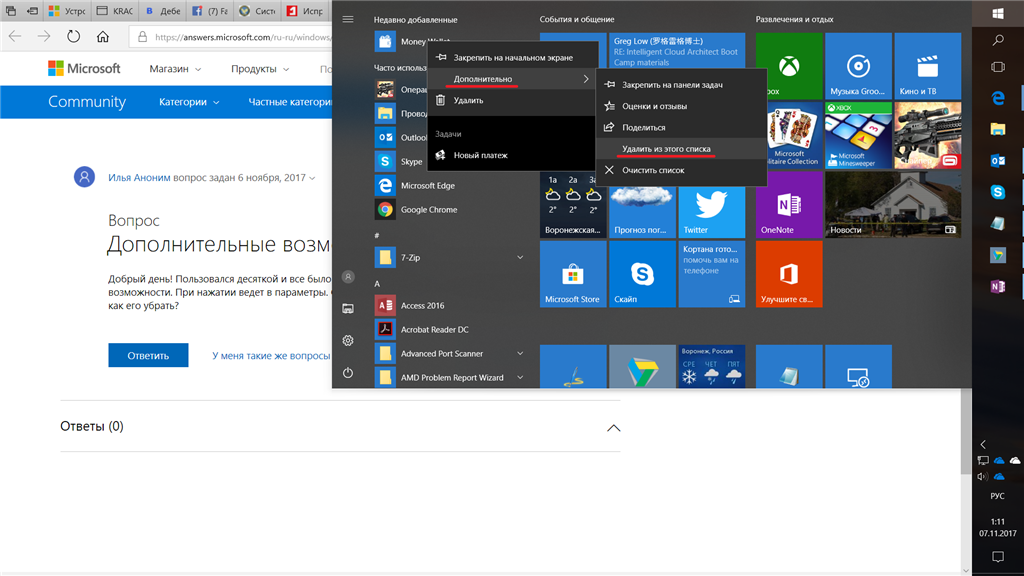
Task: Expand the question date dropdown arrow
Action: point(312,178)
